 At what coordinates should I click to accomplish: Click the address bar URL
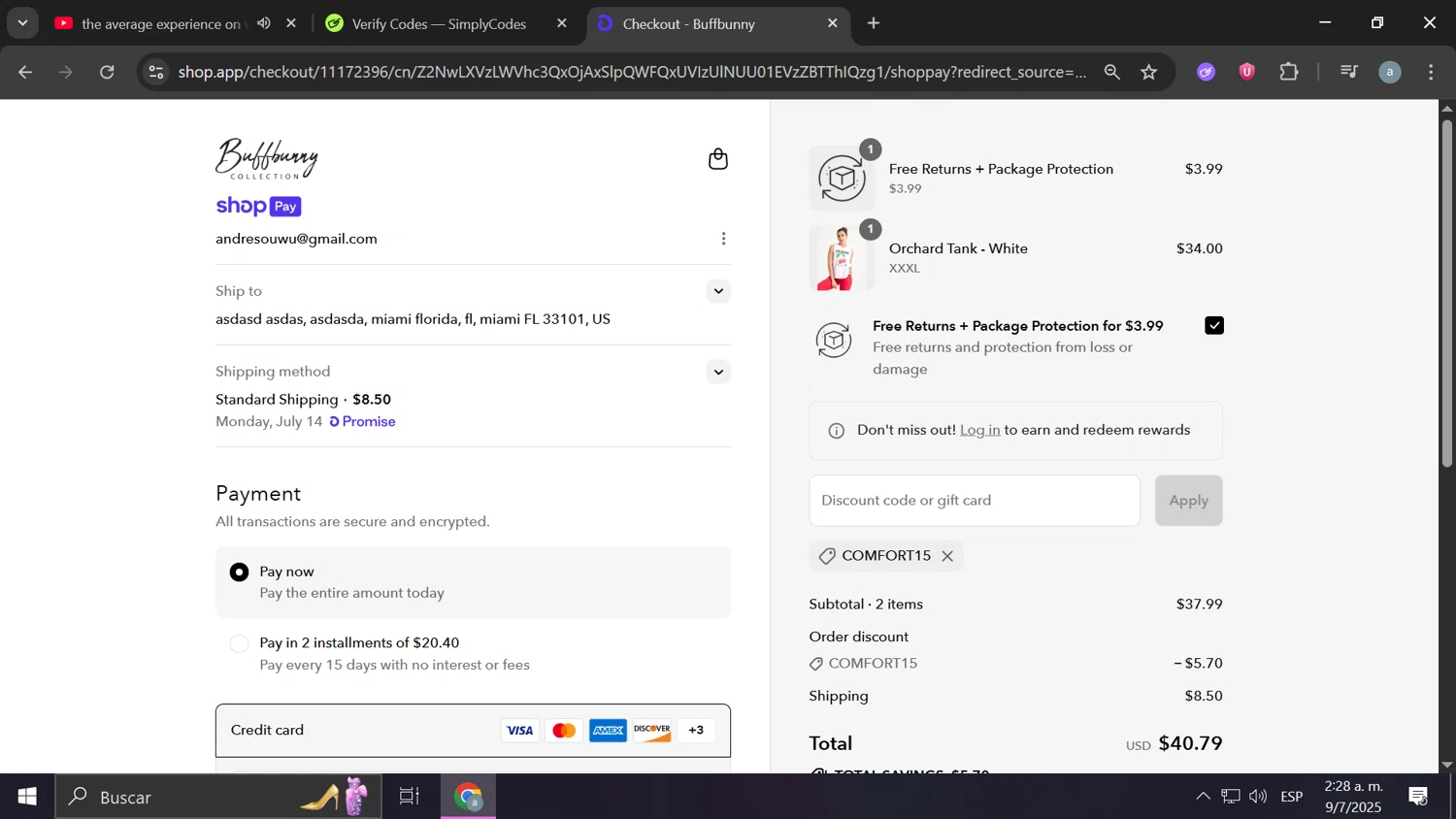(632, 72)
